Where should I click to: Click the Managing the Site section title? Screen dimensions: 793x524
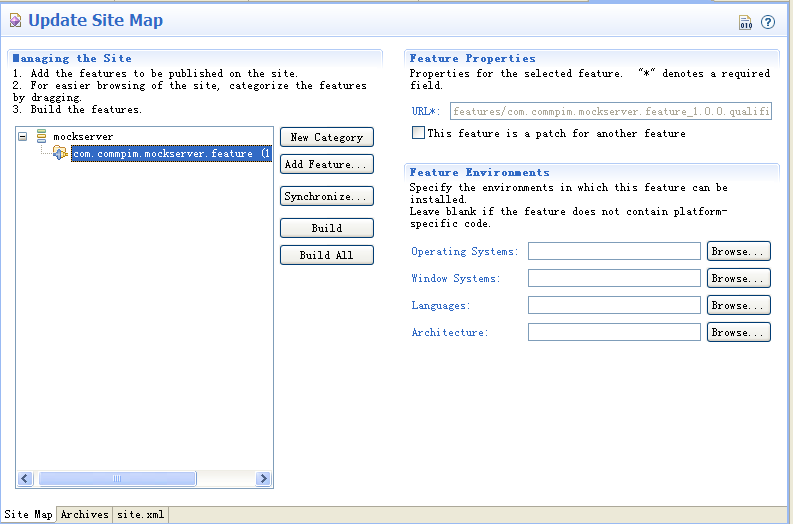pos(72,58)
